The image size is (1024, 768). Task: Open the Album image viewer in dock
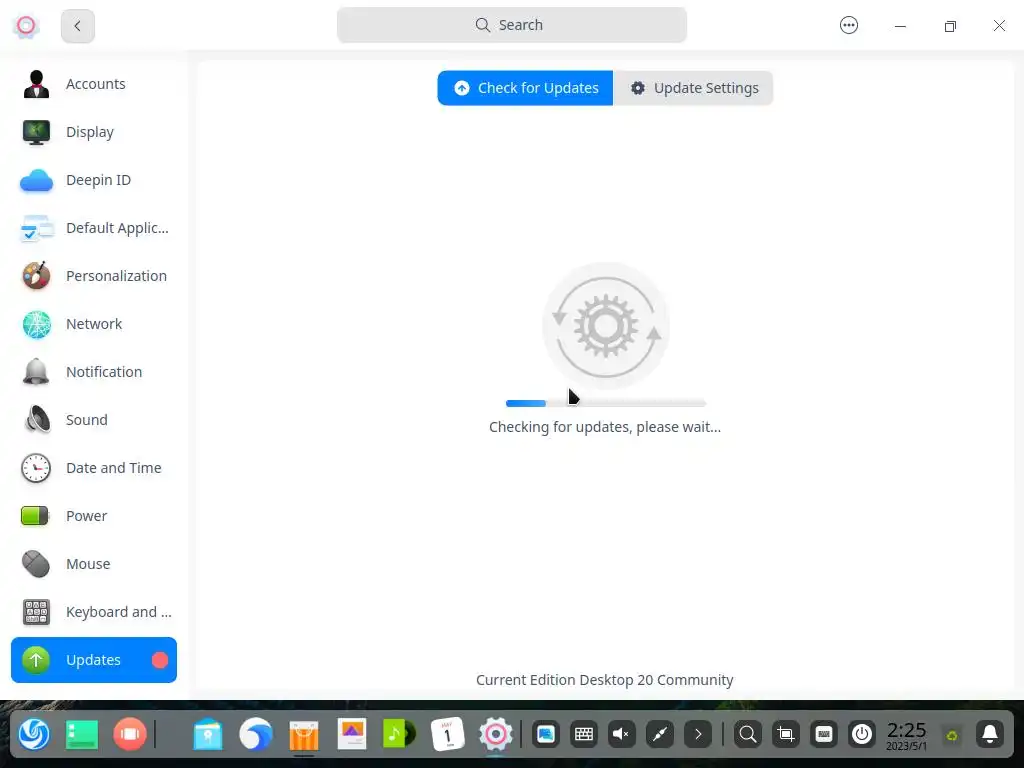point(352,734)
